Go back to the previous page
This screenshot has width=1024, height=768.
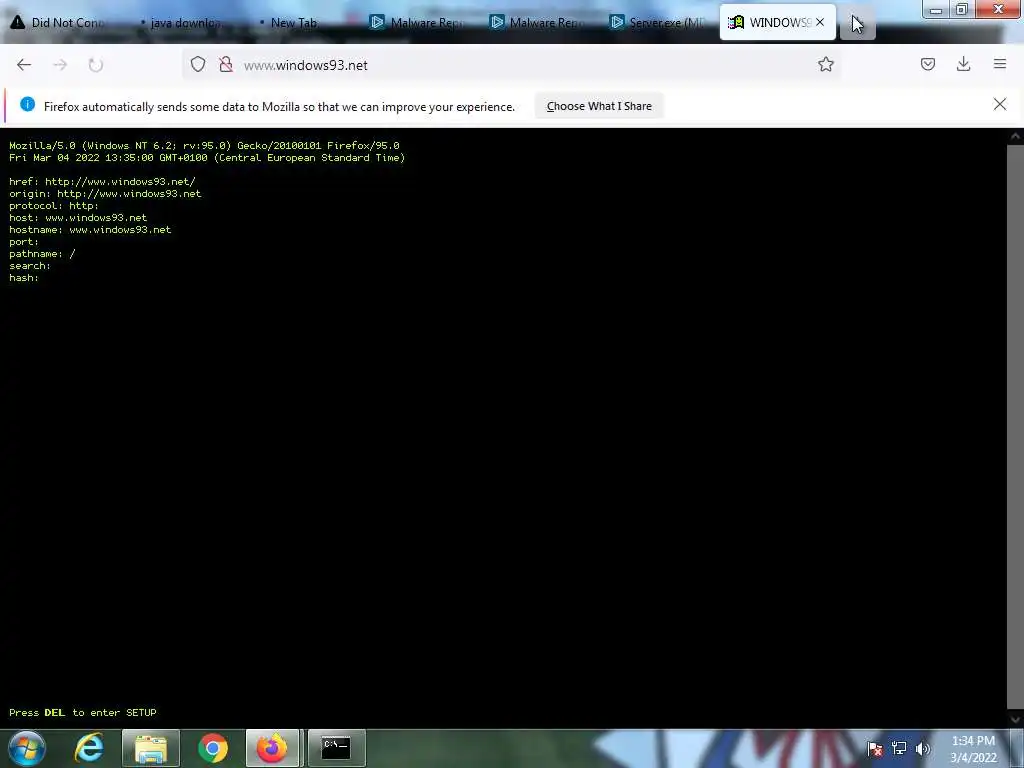(24, 65)
